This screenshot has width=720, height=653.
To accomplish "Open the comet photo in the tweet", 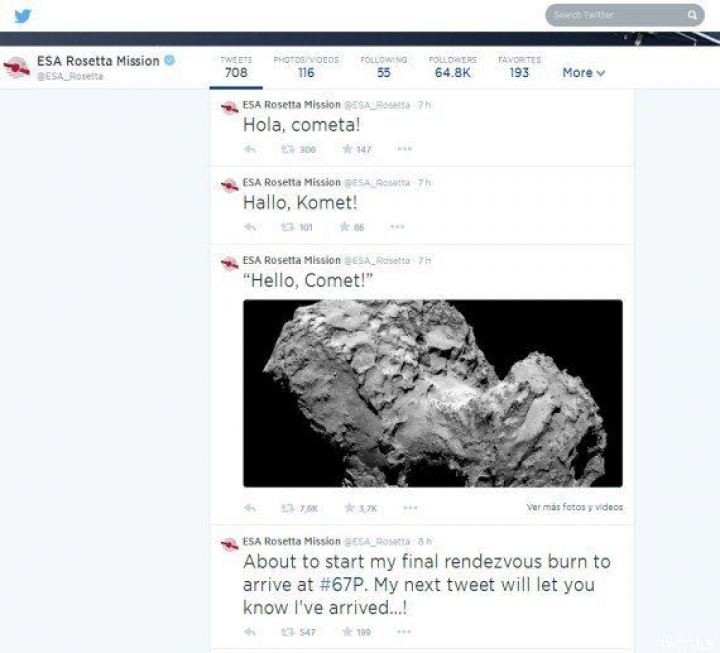I will click(x=432, y=393).
